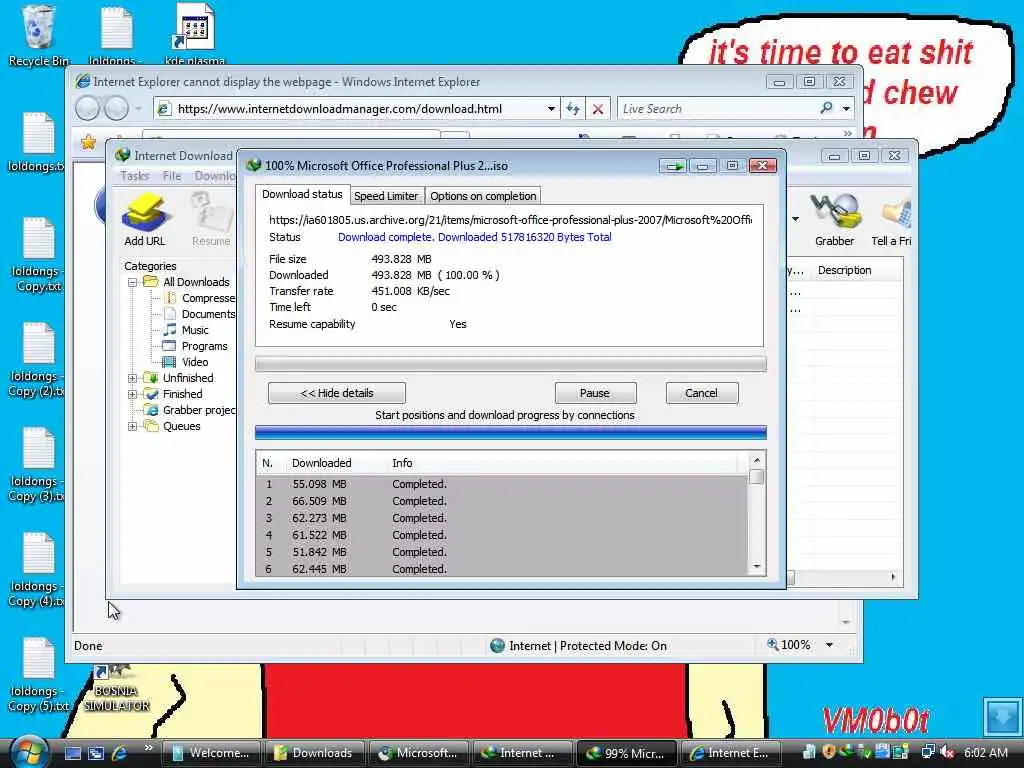Image resolution: width=1024 pixels, height=768 pixels.
Task: Select the BOSNIA SIMULATOR desktop shortcut
Action: (116, 688)
